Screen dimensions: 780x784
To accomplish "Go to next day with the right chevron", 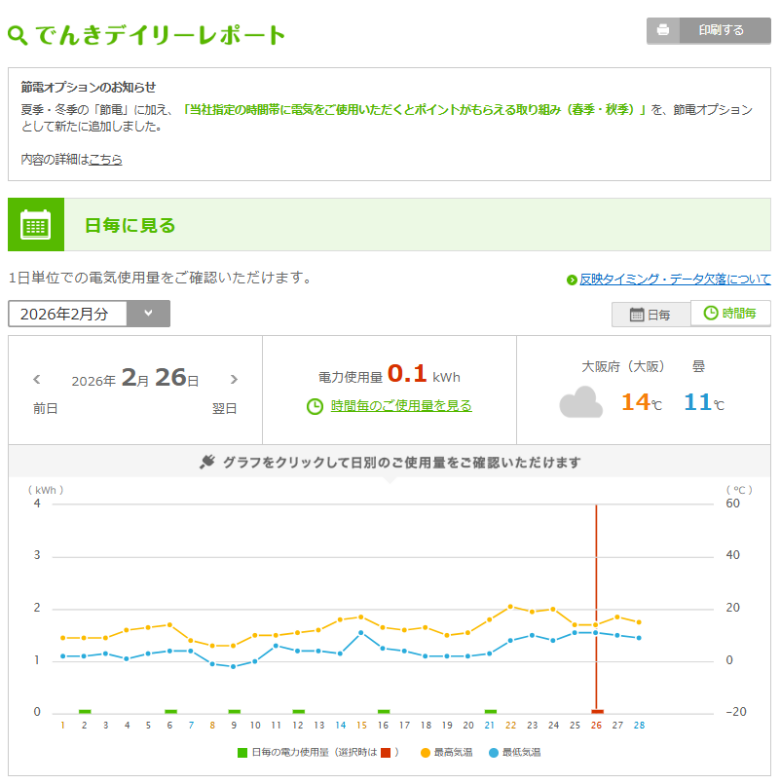I will (x=234, y=380).
